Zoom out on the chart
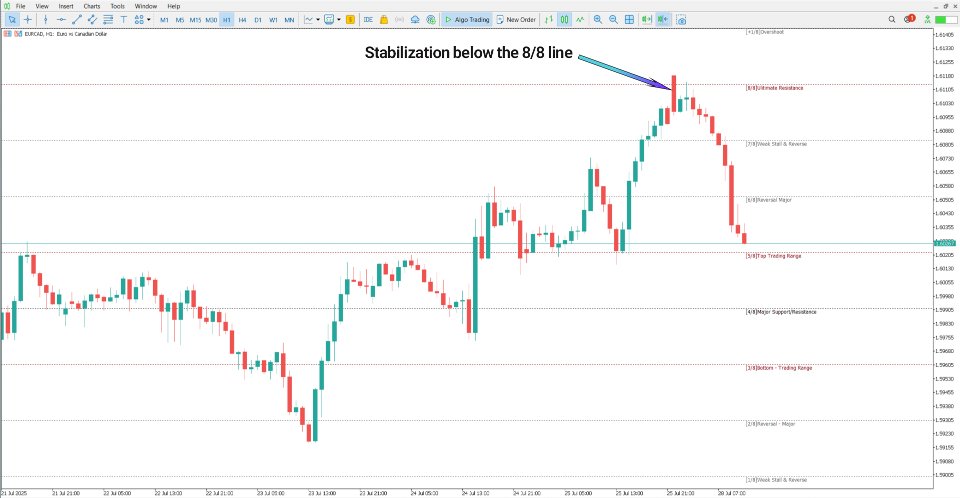960x498 pixels. point(613,20)
